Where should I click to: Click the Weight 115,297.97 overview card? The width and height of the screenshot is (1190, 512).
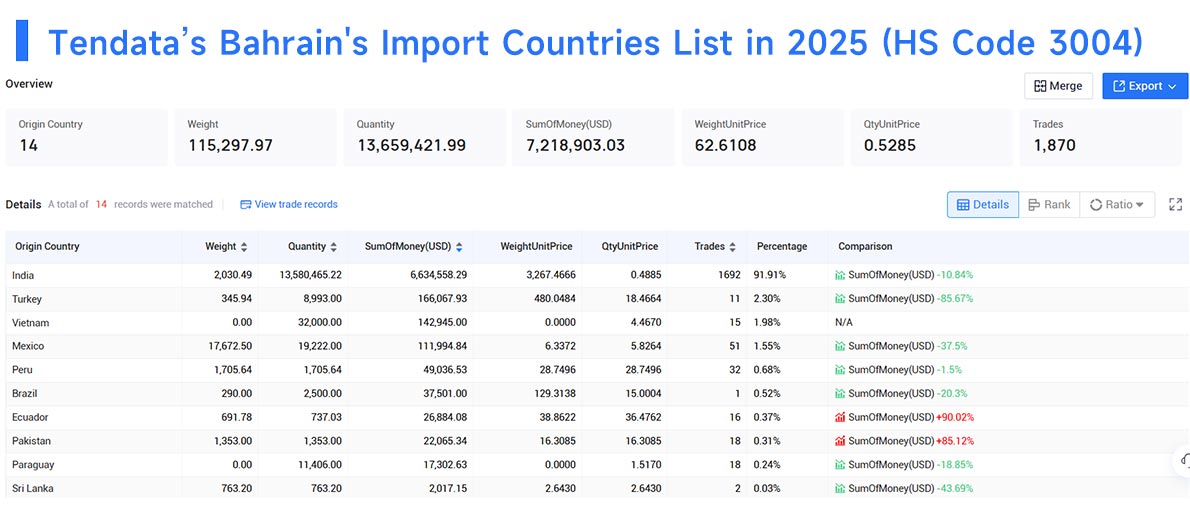click(x=256, y=137)
